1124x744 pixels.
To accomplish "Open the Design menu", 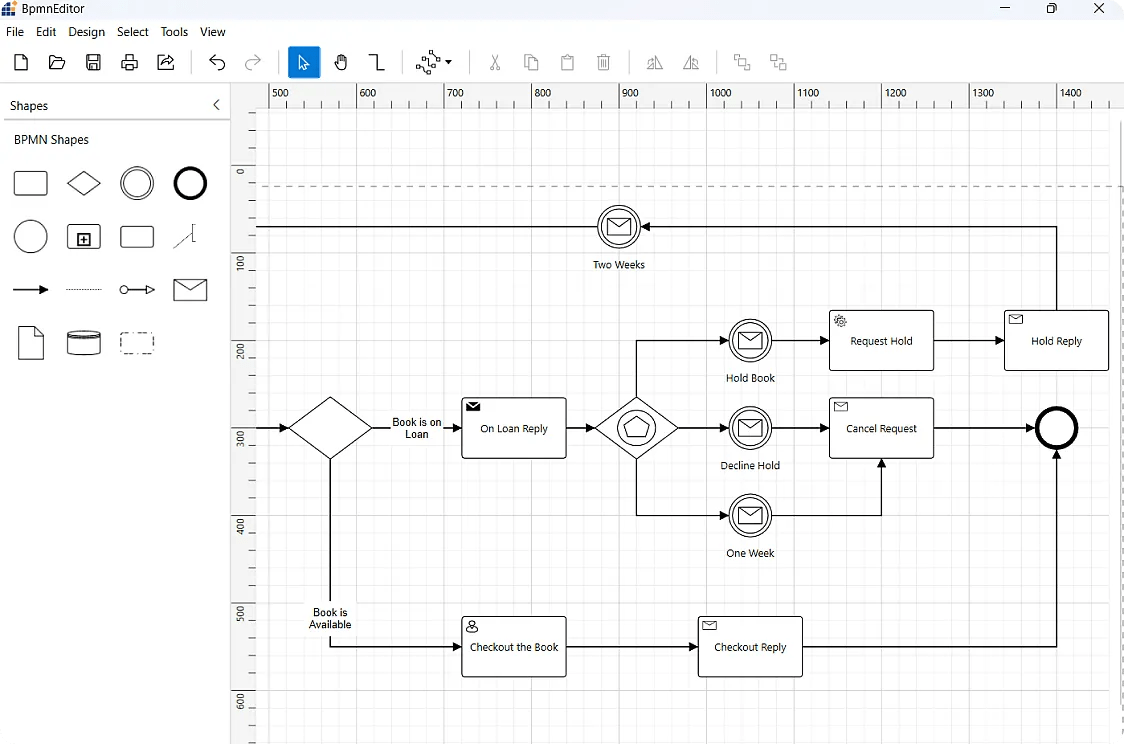I will click(x=86, y=31).
